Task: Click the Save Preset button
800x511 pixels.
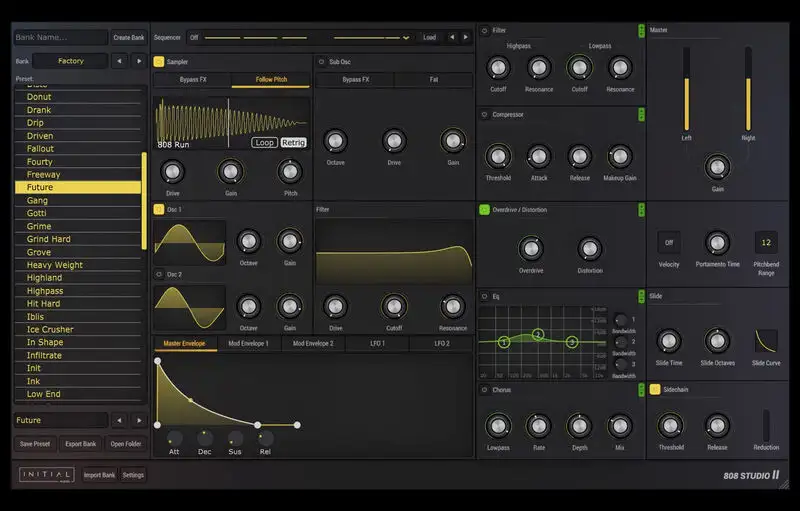Action: click(x=35, y=444)
